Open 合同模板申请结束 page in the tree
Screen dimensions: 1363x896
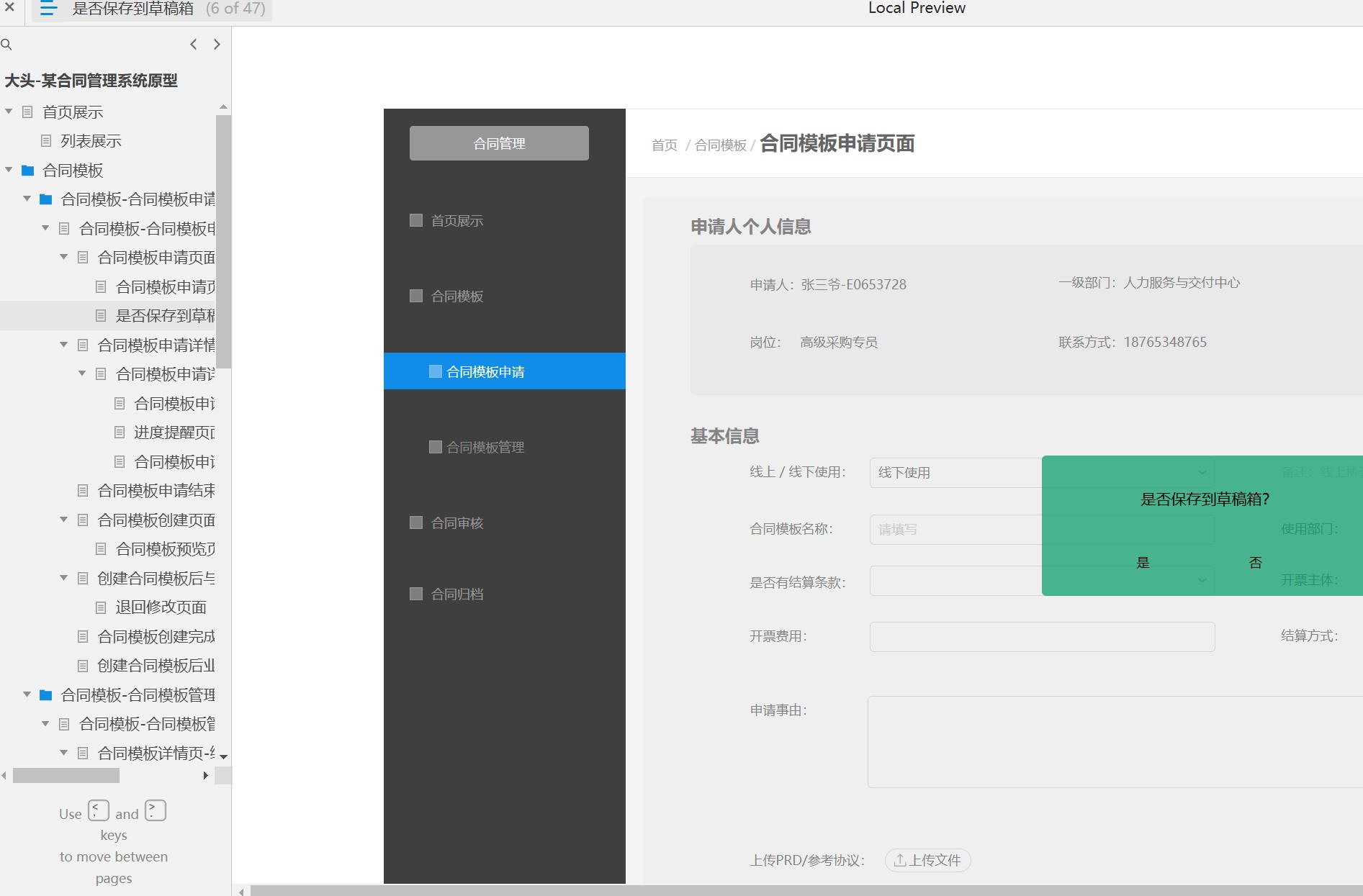[156, 491]
